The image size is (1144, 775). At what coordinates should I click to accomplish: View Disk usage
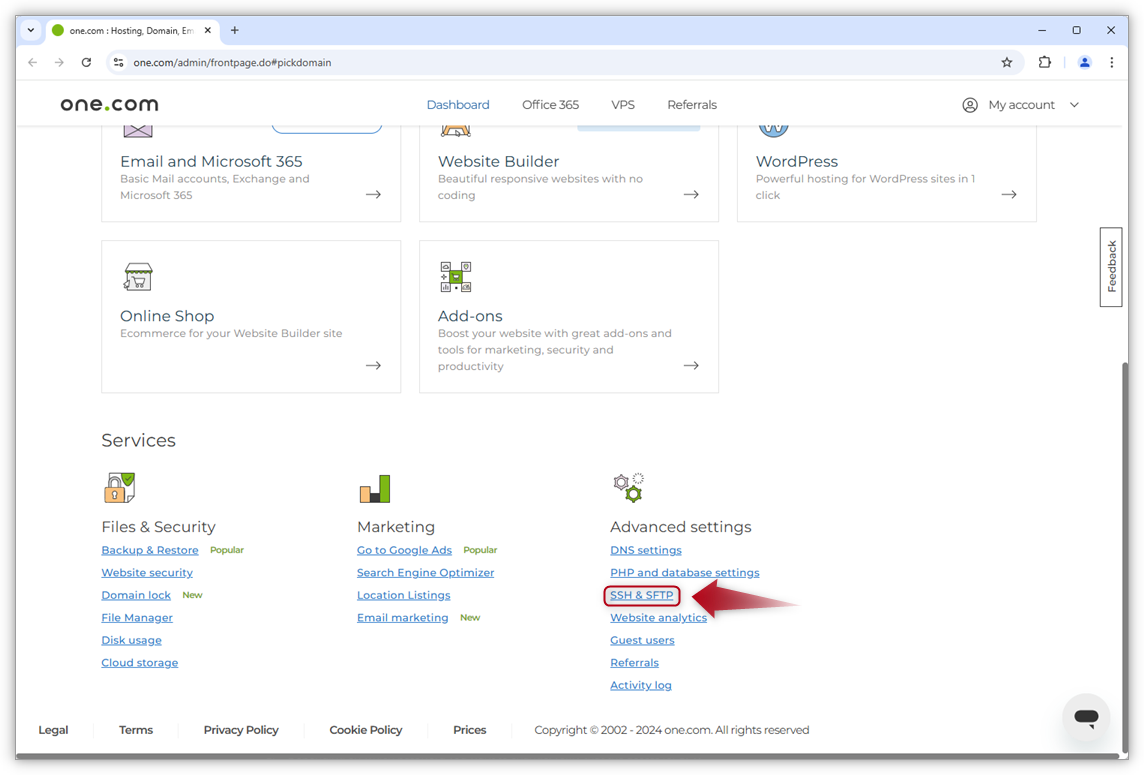click(131, 640)
